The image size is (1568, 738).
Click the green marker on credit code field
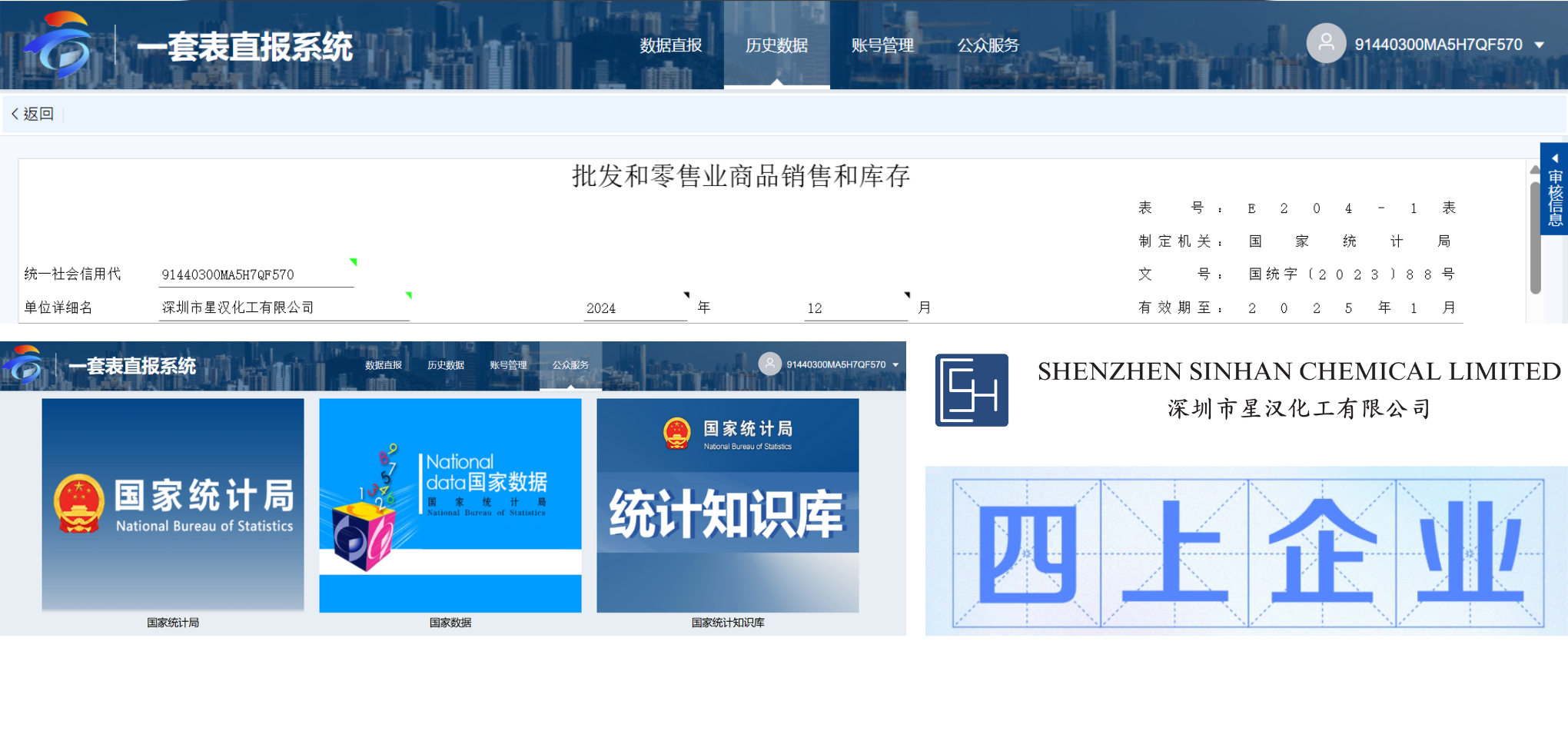tap(353, 262)
